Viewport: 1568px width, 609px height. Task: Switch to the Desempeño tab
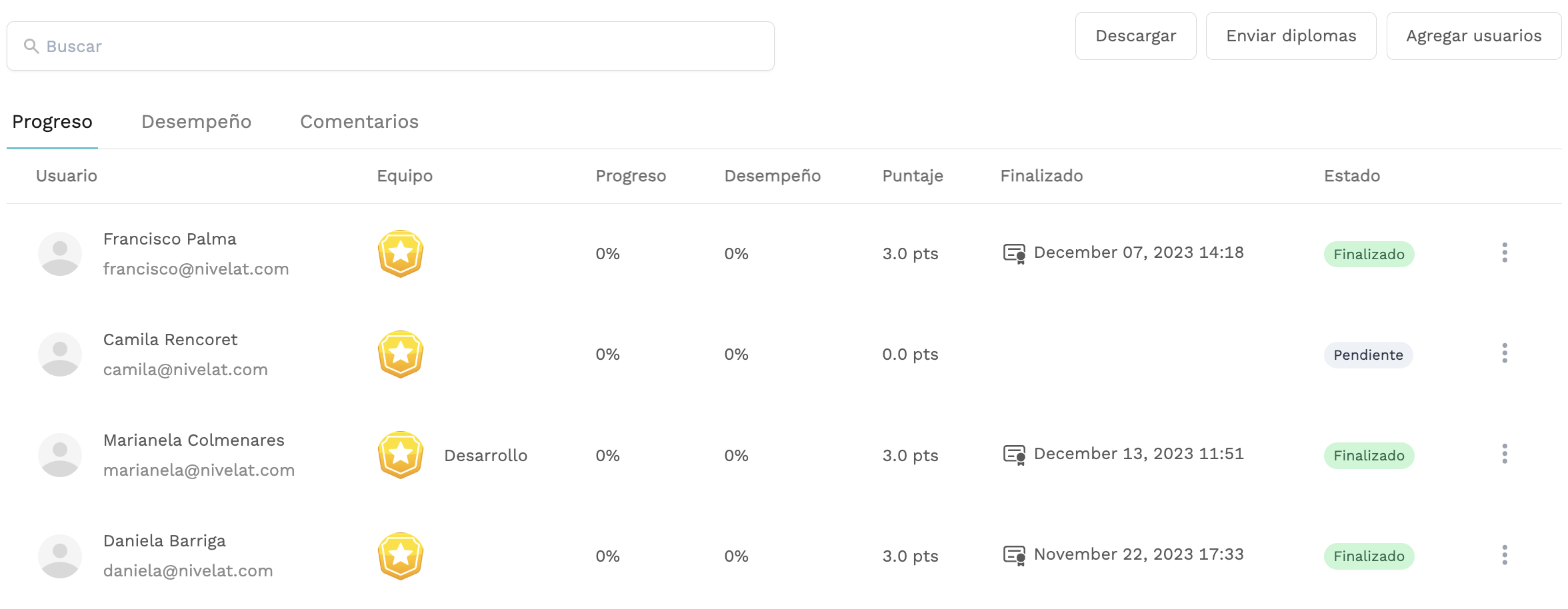coord(196,122)
